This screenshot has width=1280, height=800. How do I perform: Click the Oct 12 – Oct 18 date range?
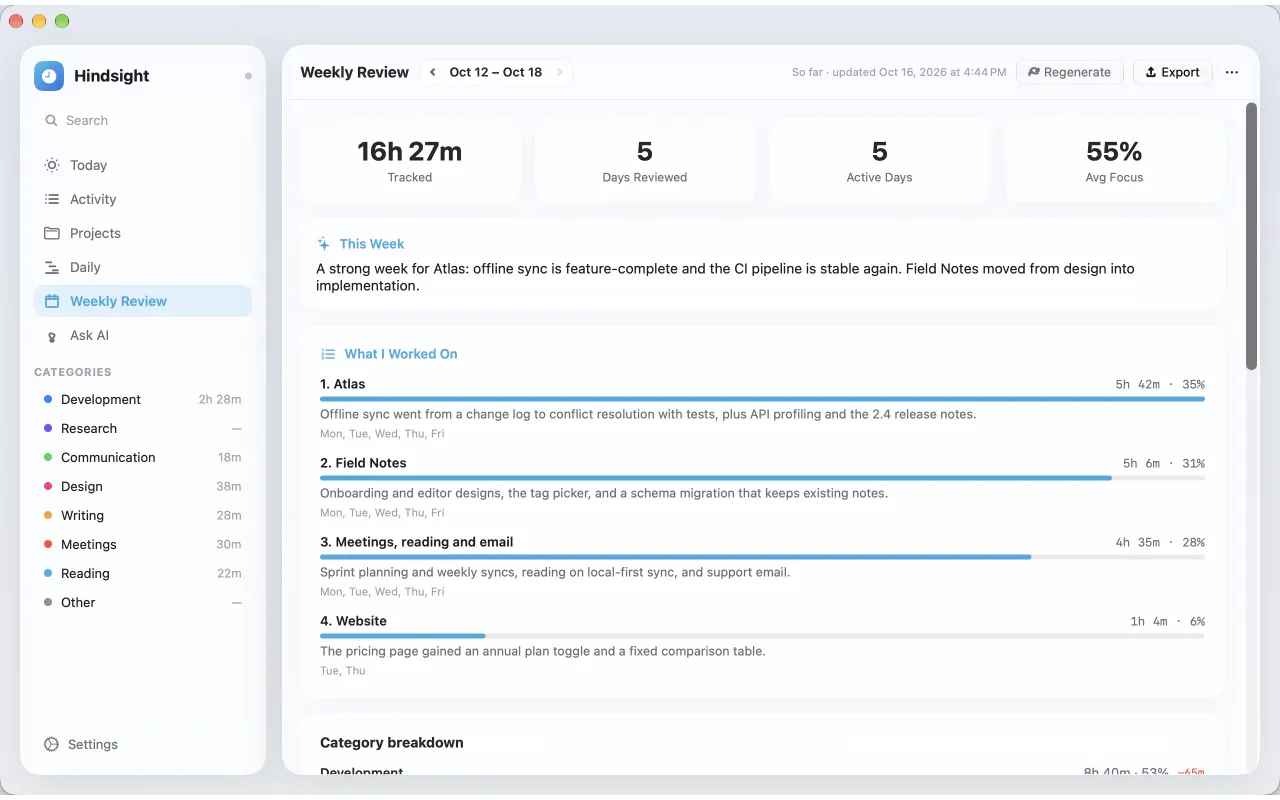coord(496,72)
